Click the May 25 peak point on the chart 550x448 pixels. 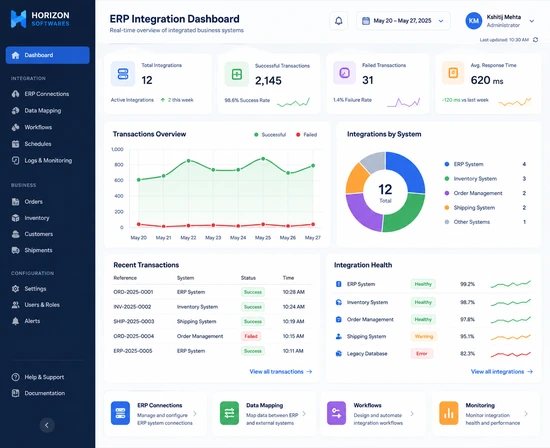263,159
